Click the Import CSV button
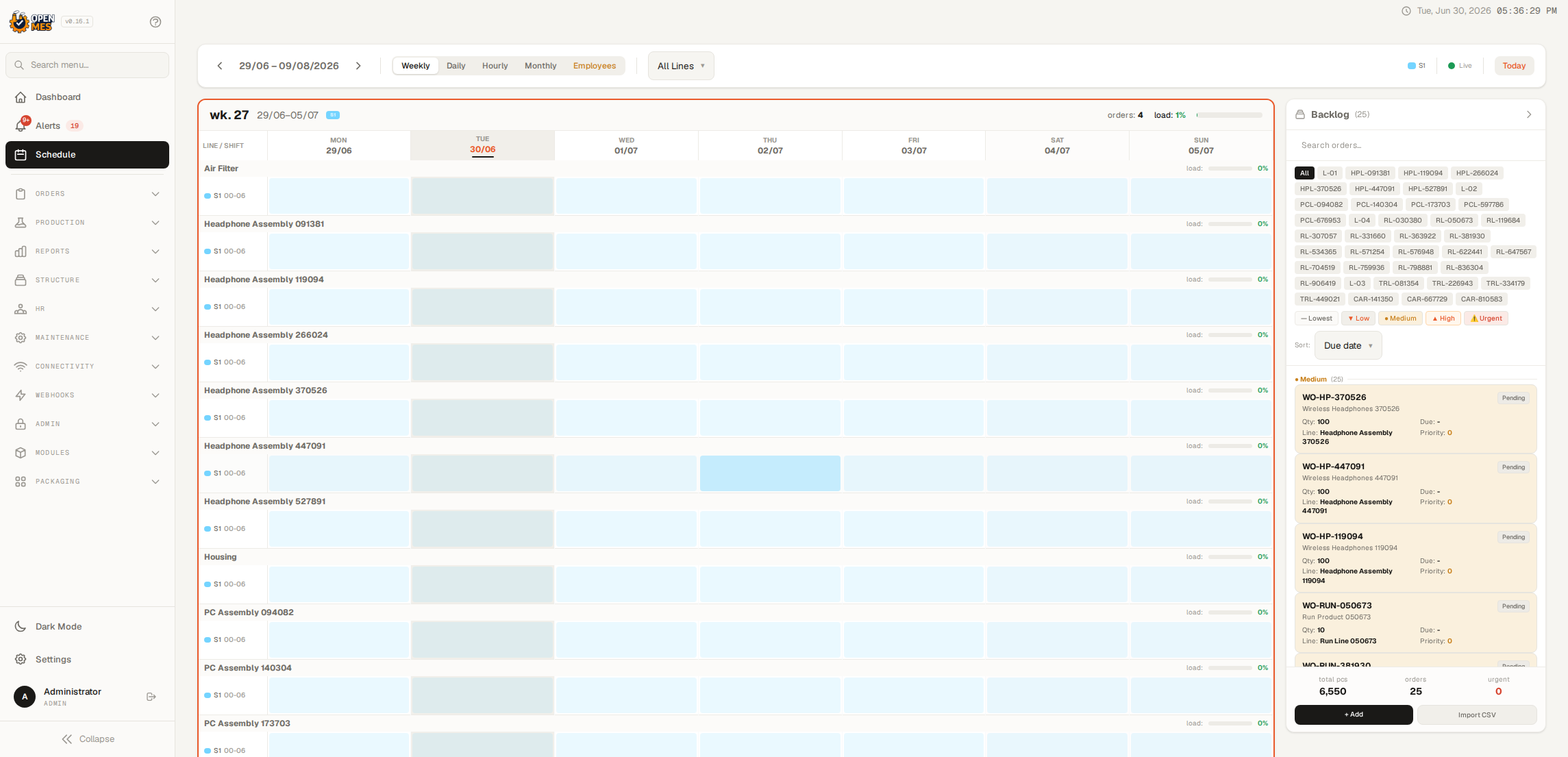Image resolution: width=1568 pixels, height=757 pixels. 1477,715
